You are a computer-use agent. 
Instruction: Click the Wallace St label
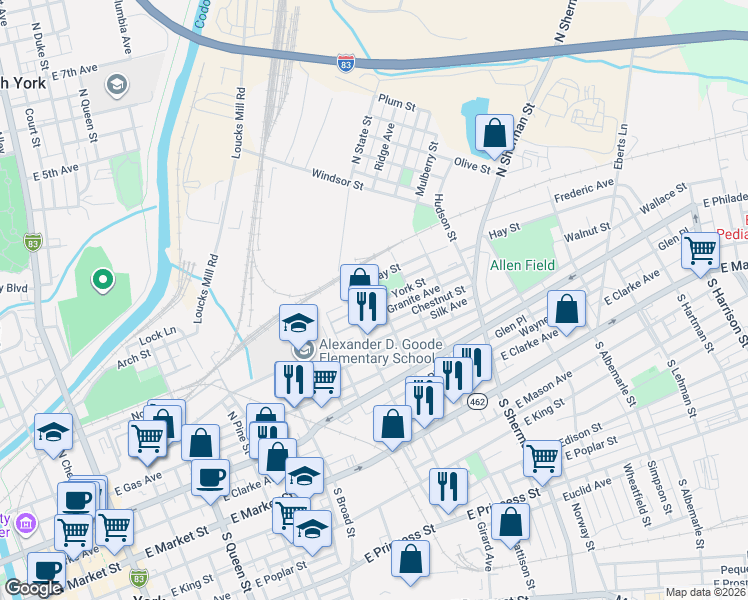pyautogui.click(x=663, y=198)
